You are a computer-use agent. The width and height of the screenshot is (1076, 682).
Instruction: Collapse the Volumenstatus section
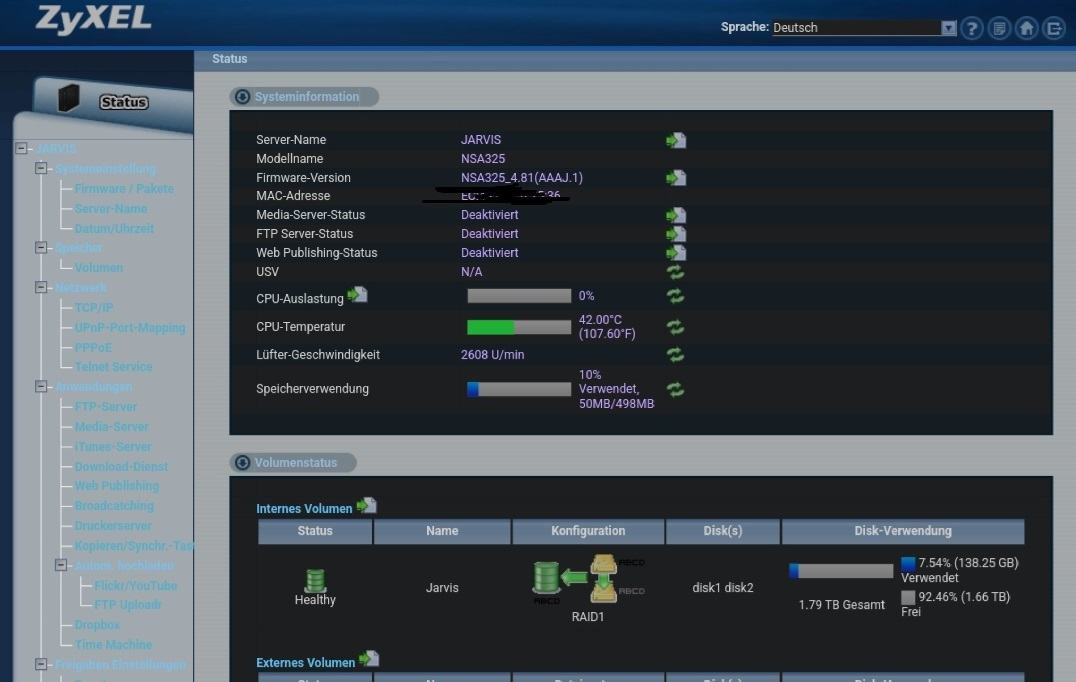click(x=242, y=462)
